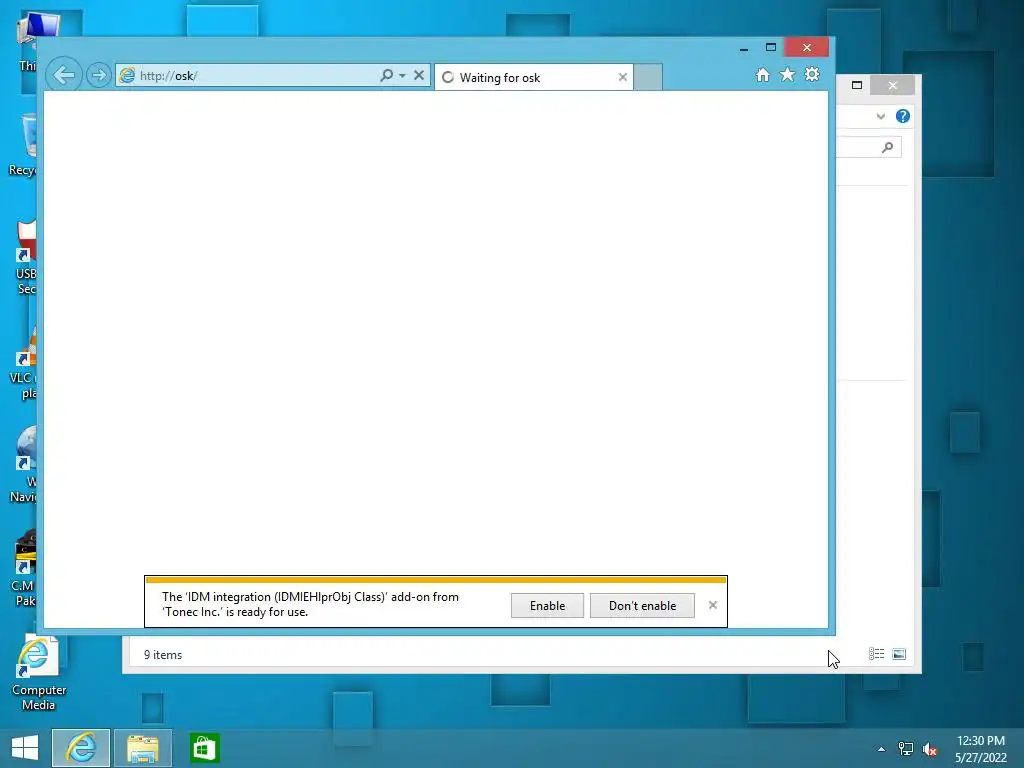The image size is (1024, 768).
Task: Click the '9 items' status text
Action: (x=163, y=654)
